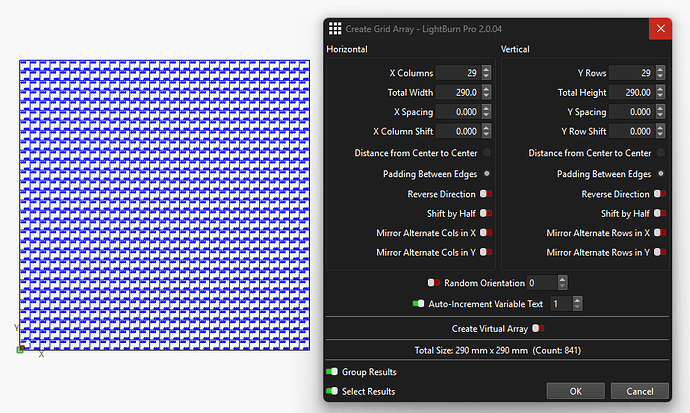
Task: Click the blue grid array preview
Action: click(164, 205)
